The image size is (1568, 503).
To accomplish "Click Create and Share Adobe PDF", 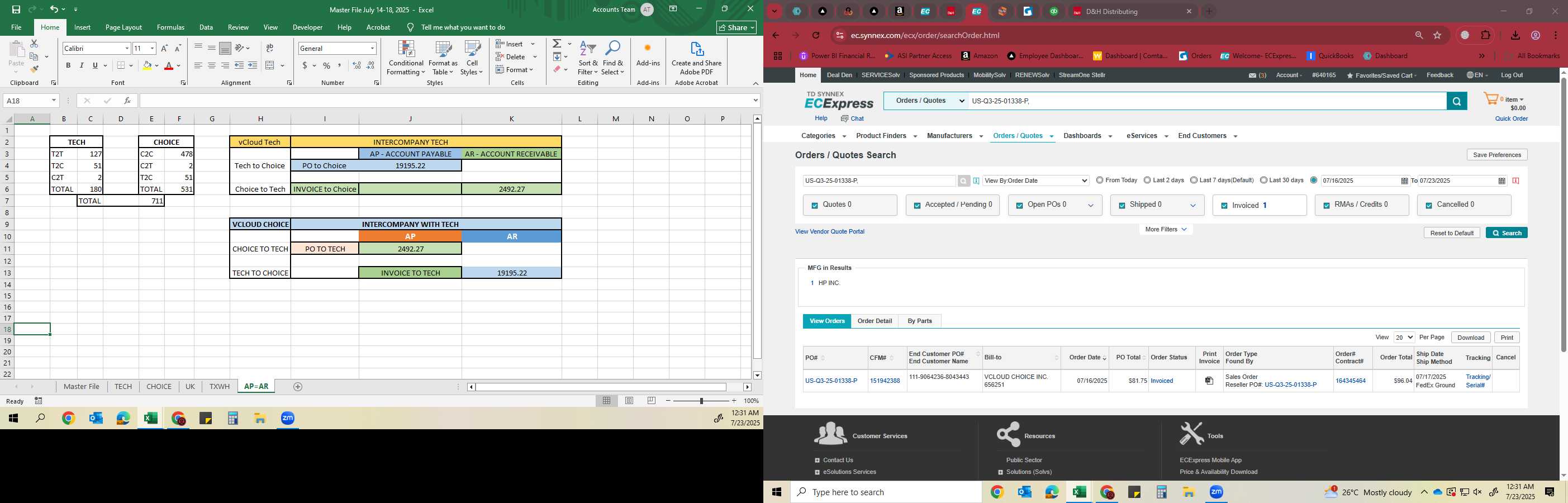I will pos(696,59).
